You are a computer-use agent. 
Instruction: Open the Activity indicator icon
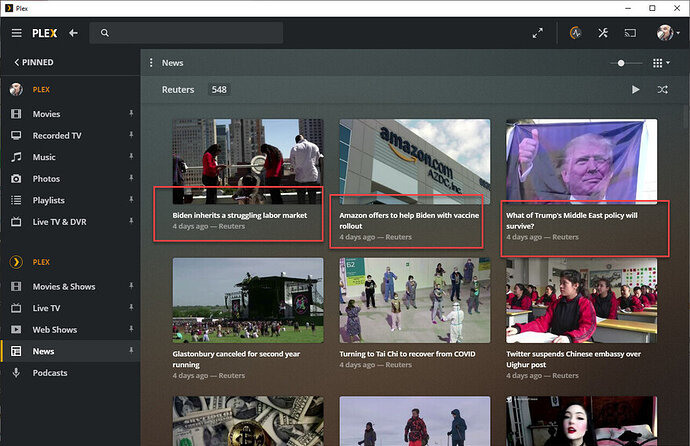[575, 33]
